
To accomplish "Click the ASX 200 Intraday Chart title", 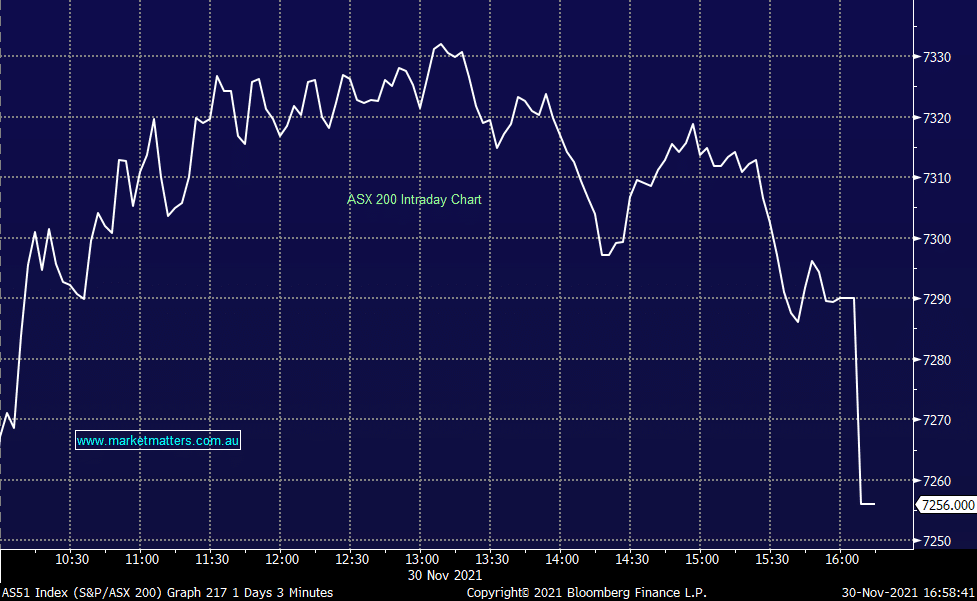I will (414, 200).
